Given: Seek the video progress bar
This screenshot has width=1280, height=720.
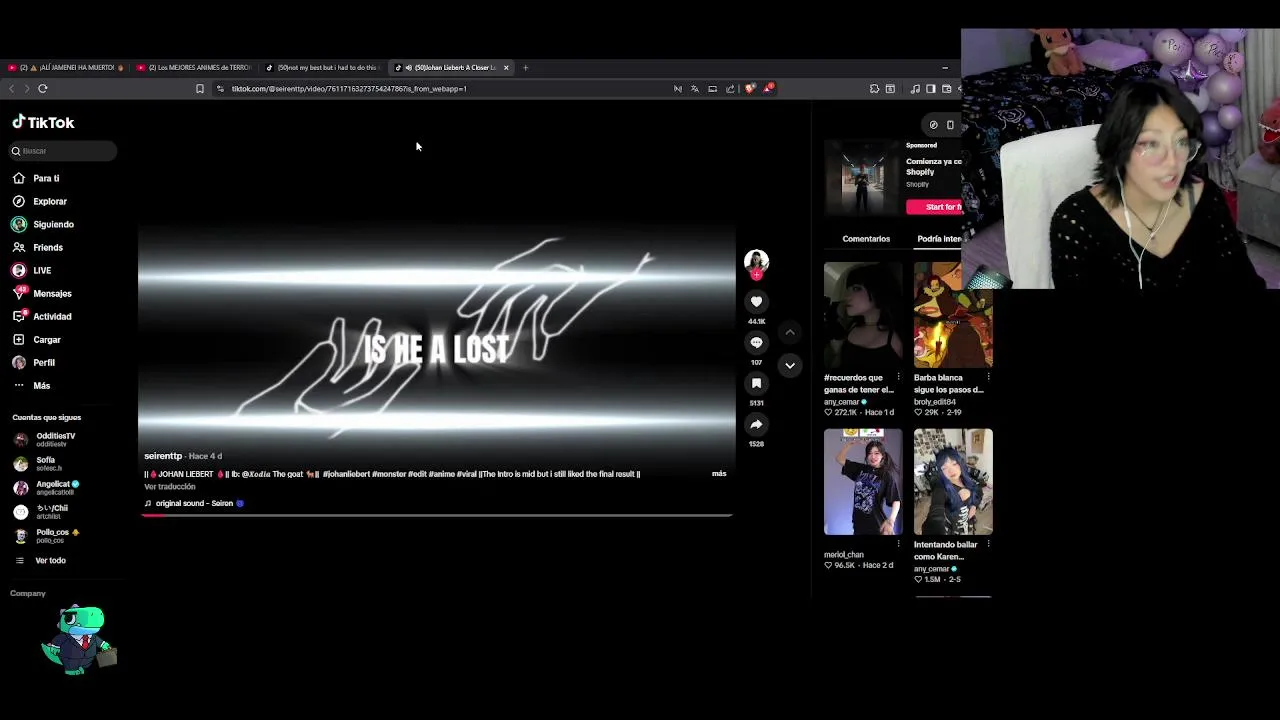Looking at the screenshot, I should [437, 515].
